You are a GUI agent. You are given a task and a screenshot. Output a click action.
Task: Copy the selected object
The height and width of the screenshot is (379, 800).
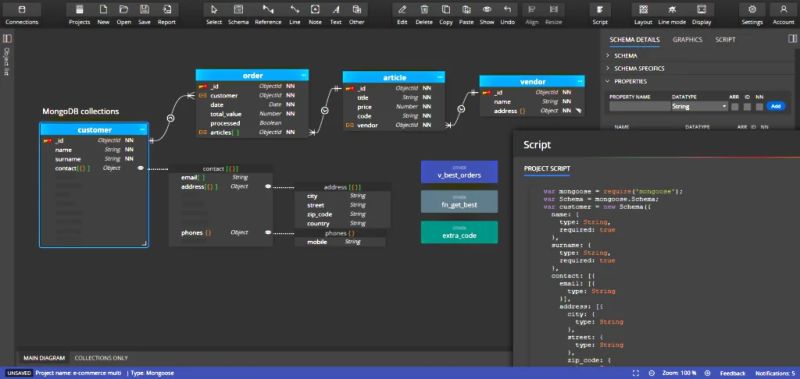(x=446, y=14)
